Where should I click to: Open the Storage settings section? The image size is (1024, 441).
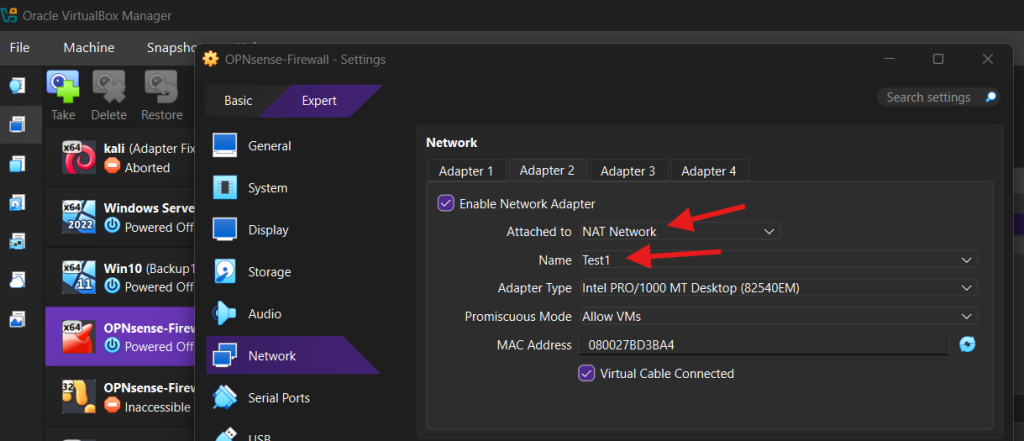tap(268, 272)
